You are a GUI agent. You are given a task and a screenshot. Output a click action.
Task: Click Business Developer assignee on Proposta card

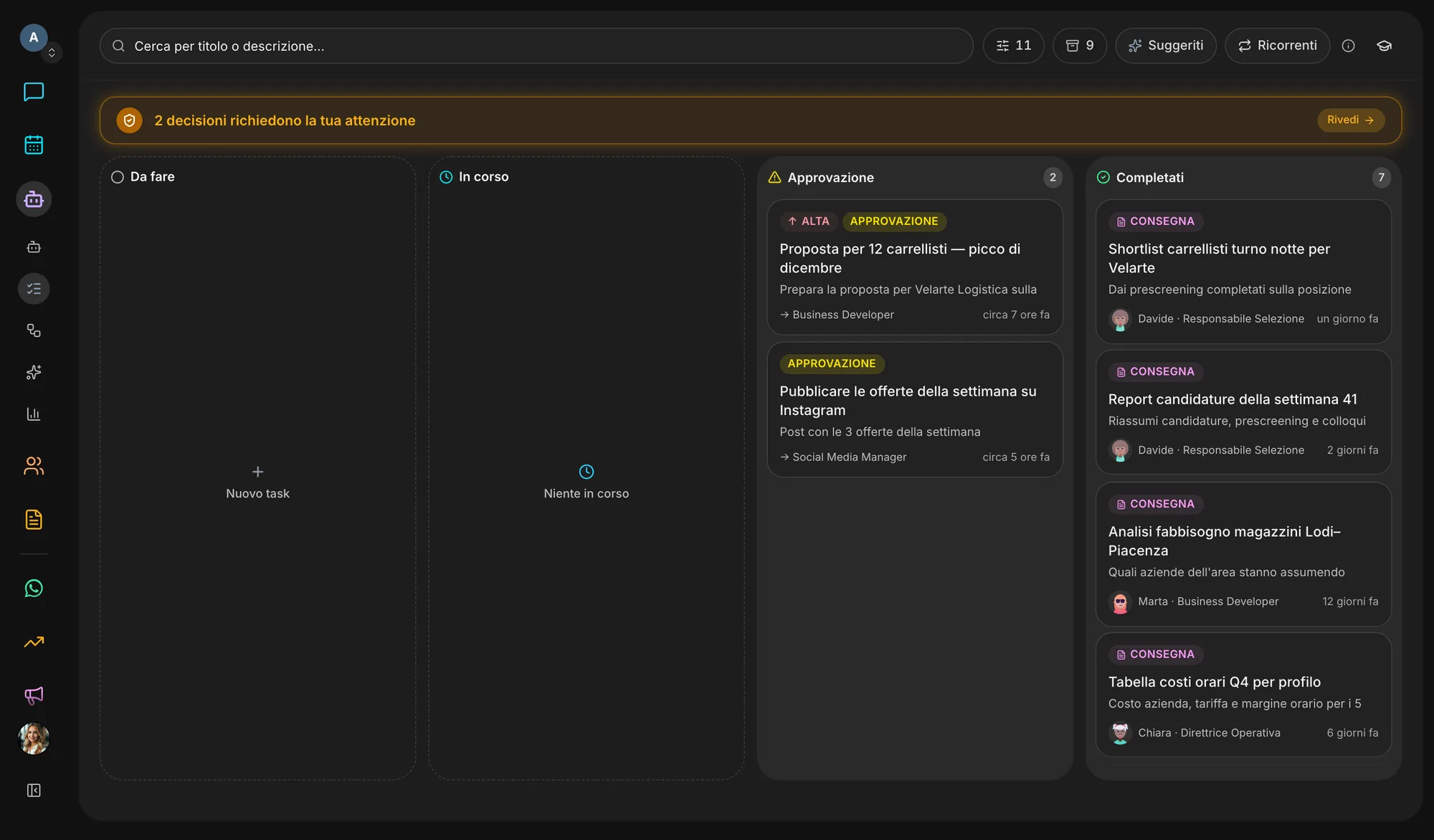click(837, 315)
